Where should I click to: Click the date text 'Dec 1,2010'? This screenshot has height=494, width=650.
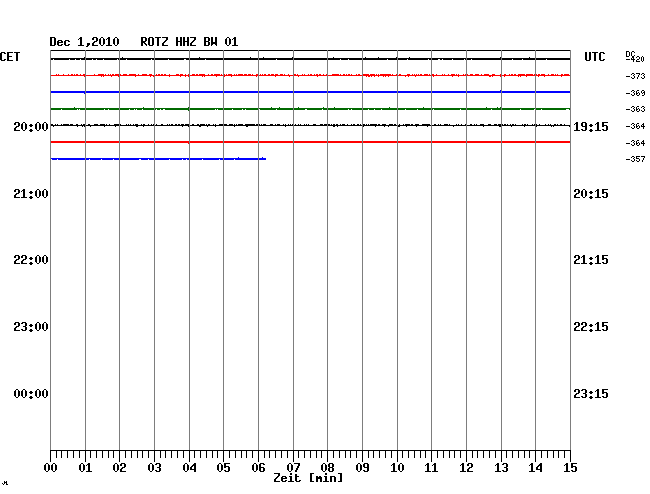coord(84,42)
